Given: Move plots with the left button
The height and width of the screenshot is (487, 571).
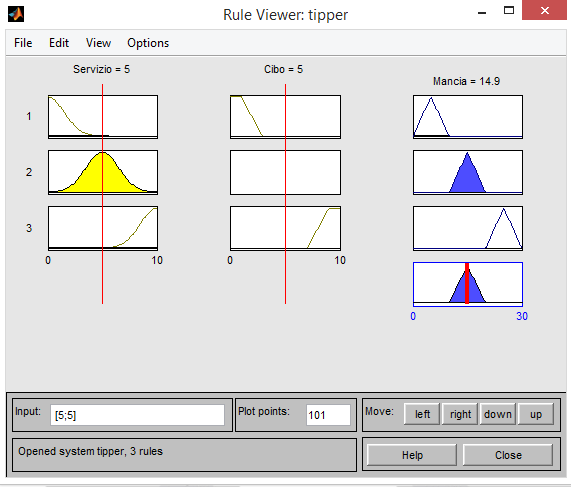Looking at the screenshot, I should click(422, 414).
